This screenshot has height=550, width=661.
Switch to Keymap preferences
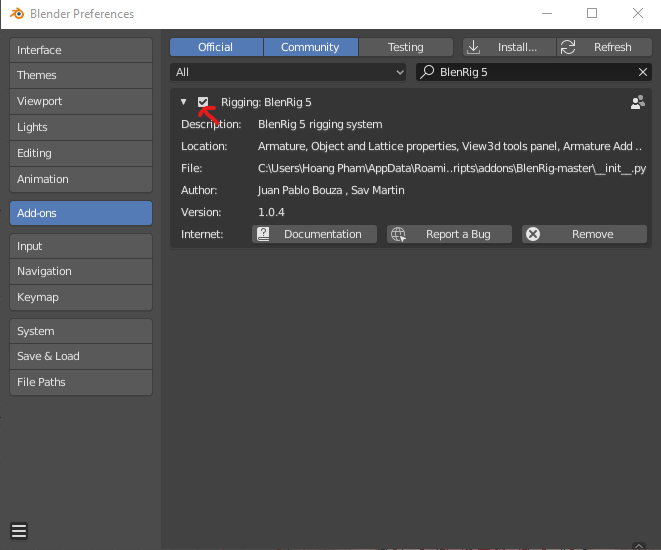(81, 298)
